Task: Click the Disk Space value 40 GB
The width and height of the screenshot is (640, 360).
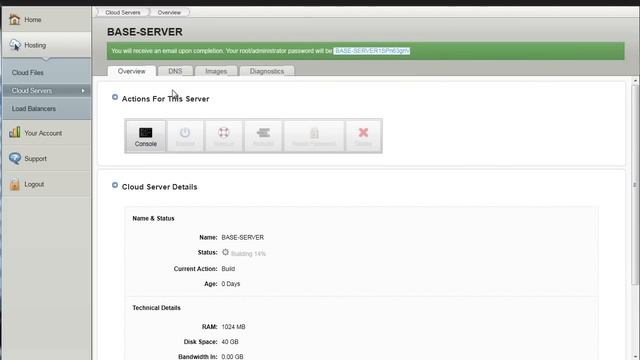Action: tap(230, 342)
